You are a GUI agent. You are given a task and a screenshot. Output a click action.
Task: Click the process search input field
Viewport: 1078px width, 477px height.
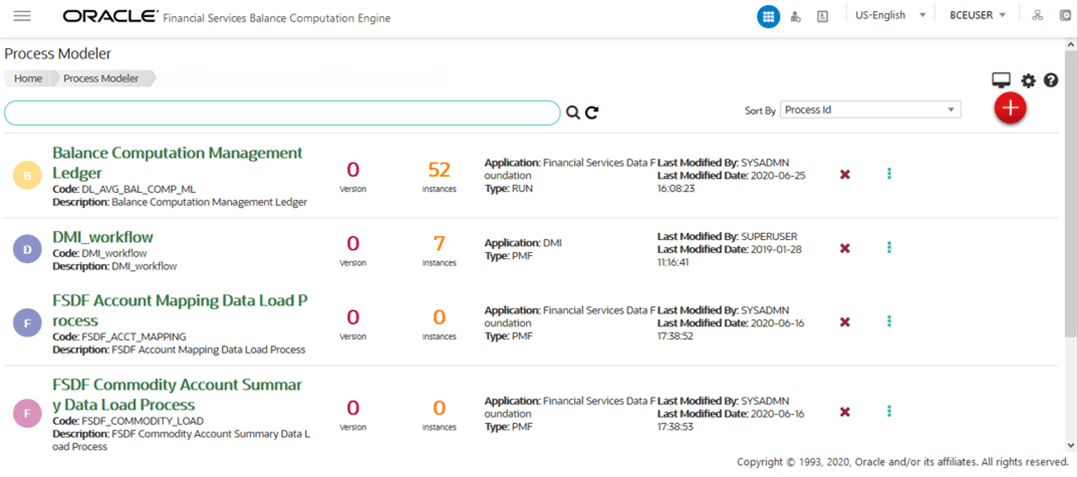283,113
